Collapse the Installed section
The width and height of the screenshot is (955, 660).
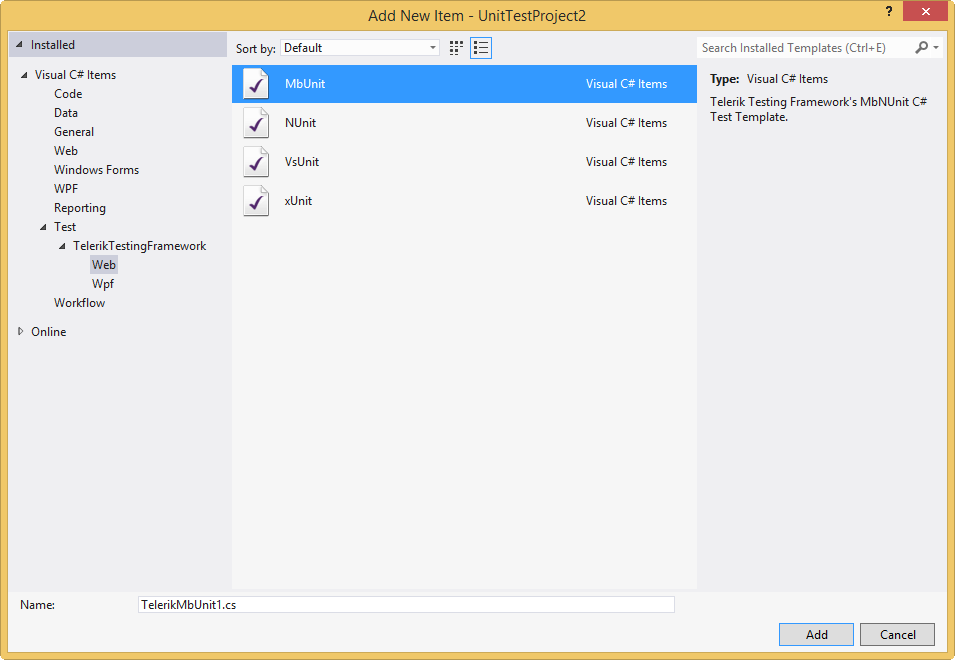click(19, 45)
